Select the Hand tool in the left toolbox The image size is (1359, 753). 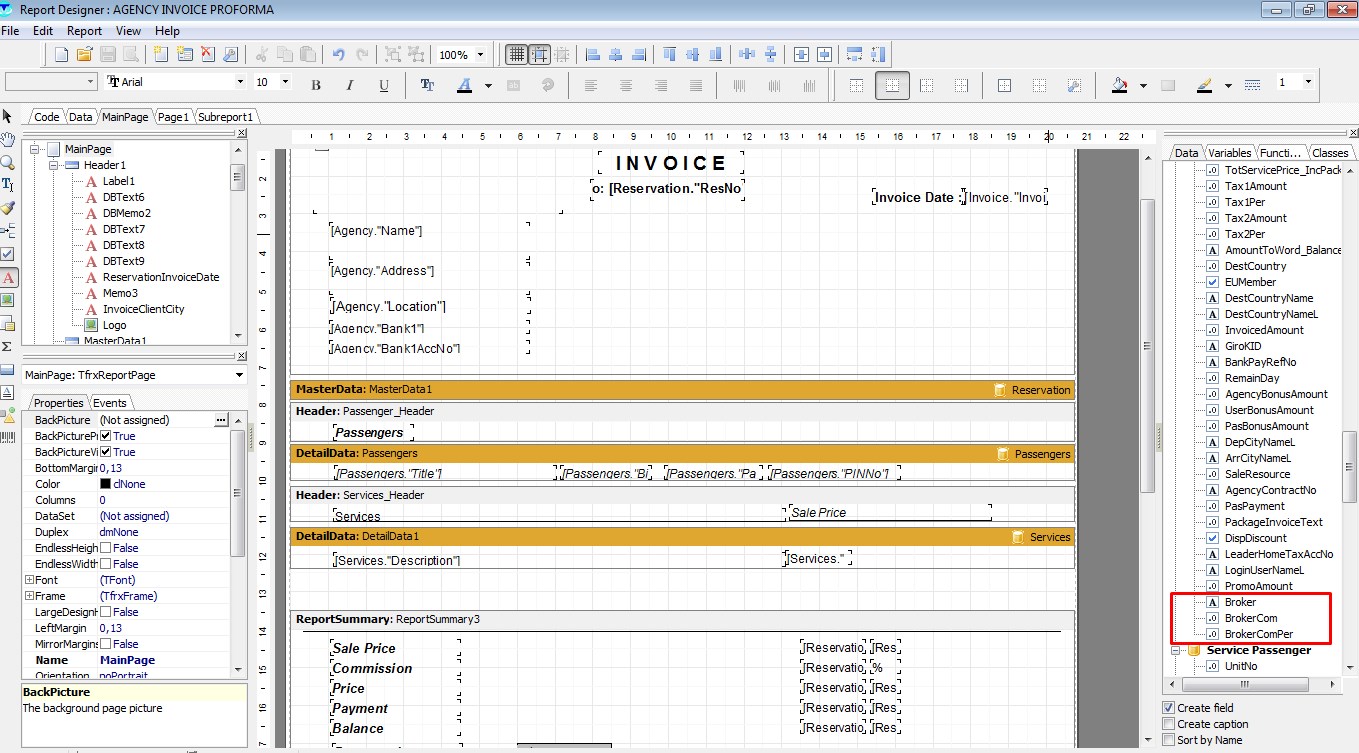8,139
